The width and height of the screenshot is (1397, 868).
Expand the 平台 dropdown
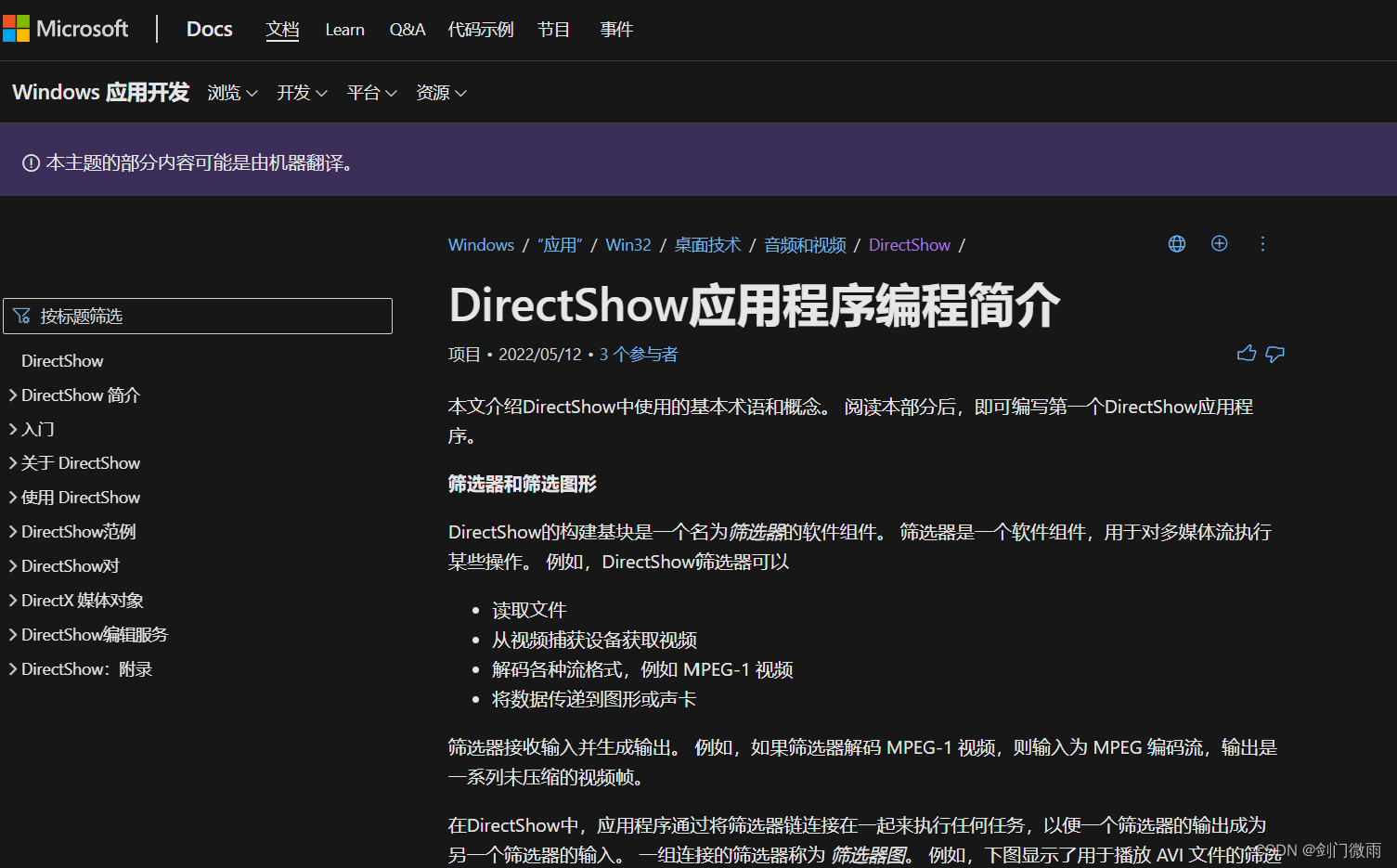pyautogui.click(x=371, y=93)
